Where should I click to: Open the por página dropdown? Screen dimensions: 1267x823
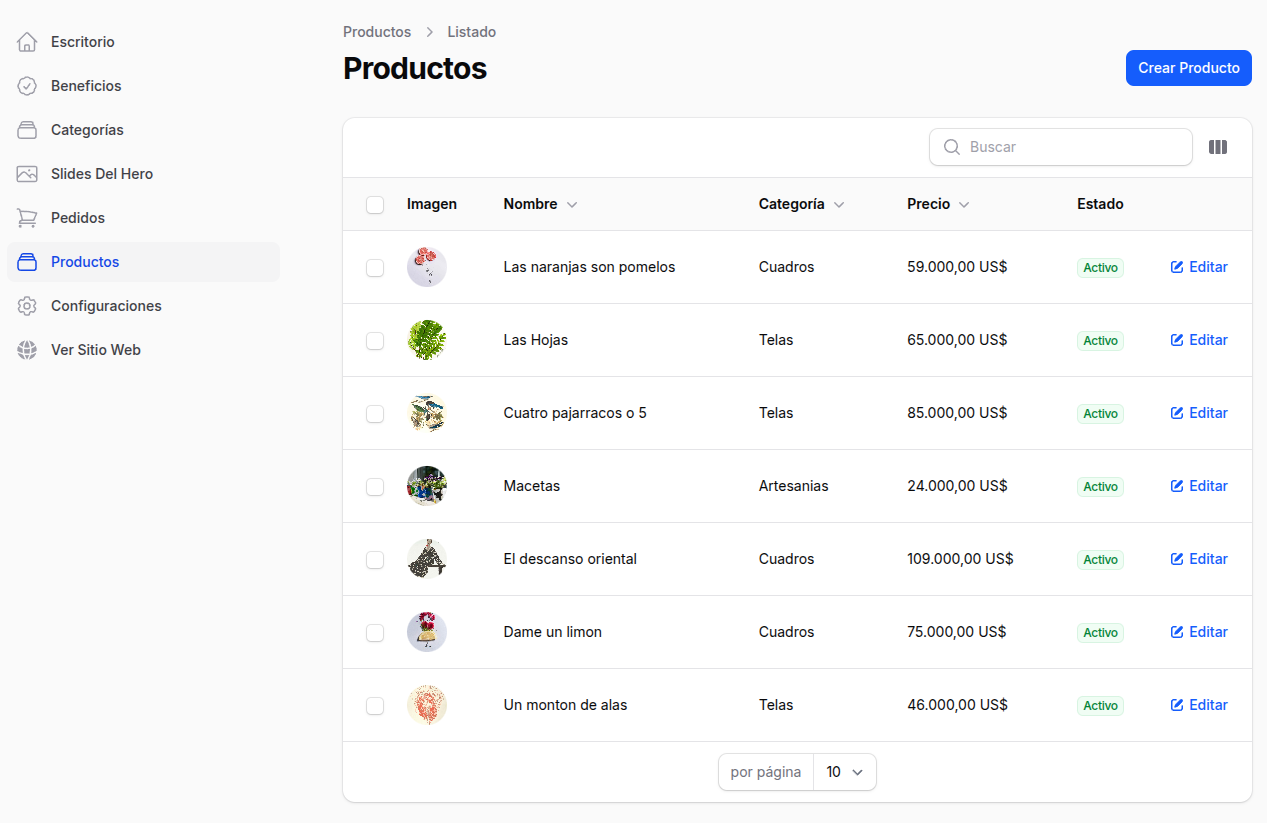pyautogui.click(x=845, y=771)
